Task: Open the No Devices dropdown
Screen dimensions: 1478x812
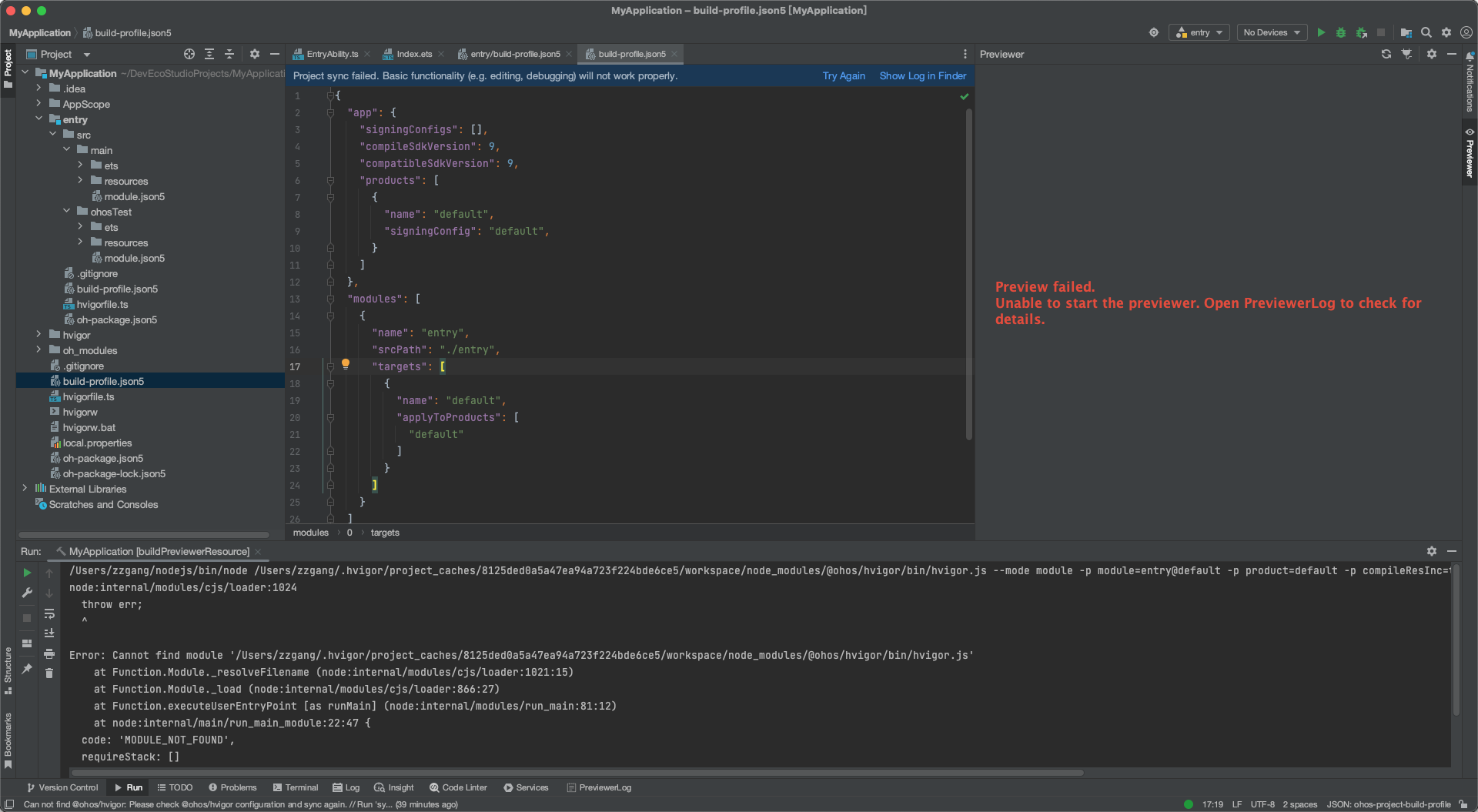Action: tap(1272, 32)
